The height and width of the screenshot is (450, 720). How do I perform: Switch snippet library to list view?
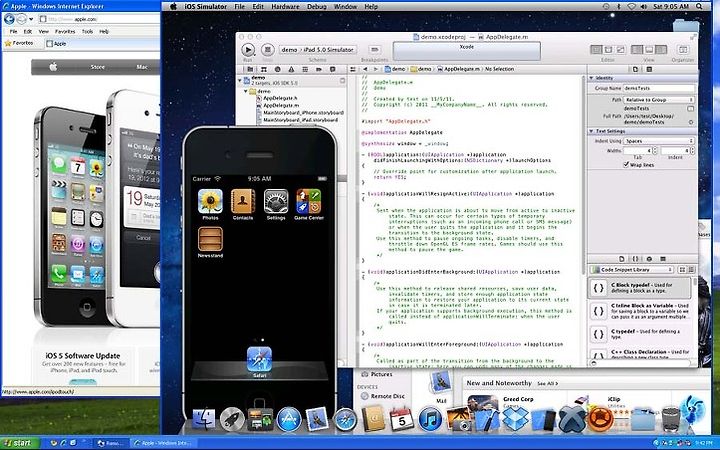tap(691, 270)
